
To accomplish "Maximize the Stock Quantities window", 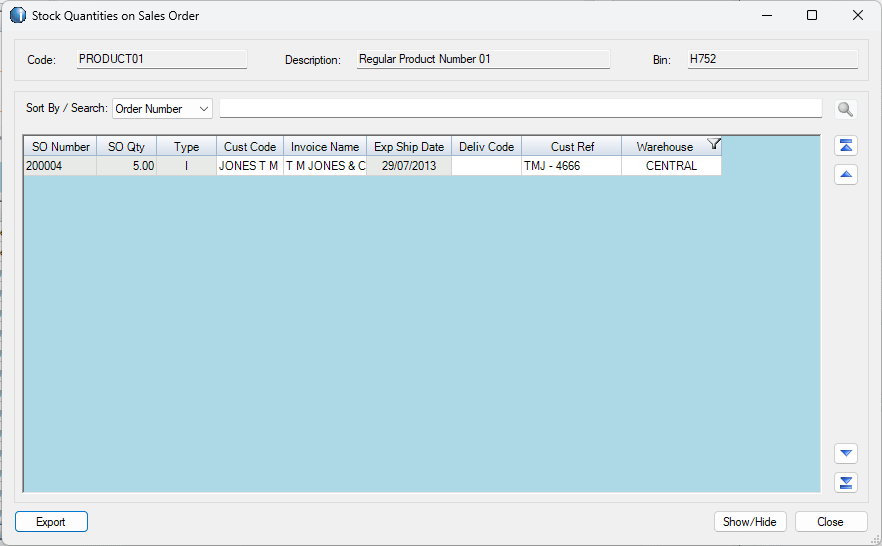I will (x=812, y=15).
